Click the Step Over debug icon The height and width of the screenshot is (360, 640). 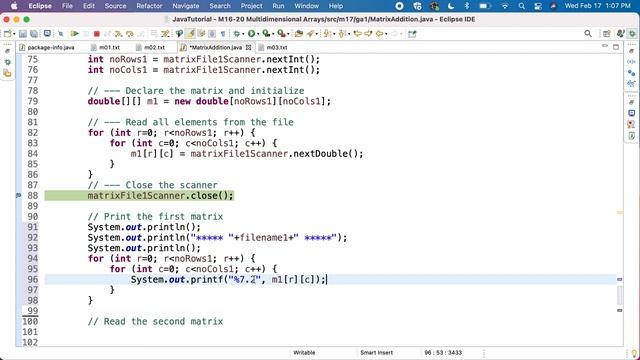(129, 34)
